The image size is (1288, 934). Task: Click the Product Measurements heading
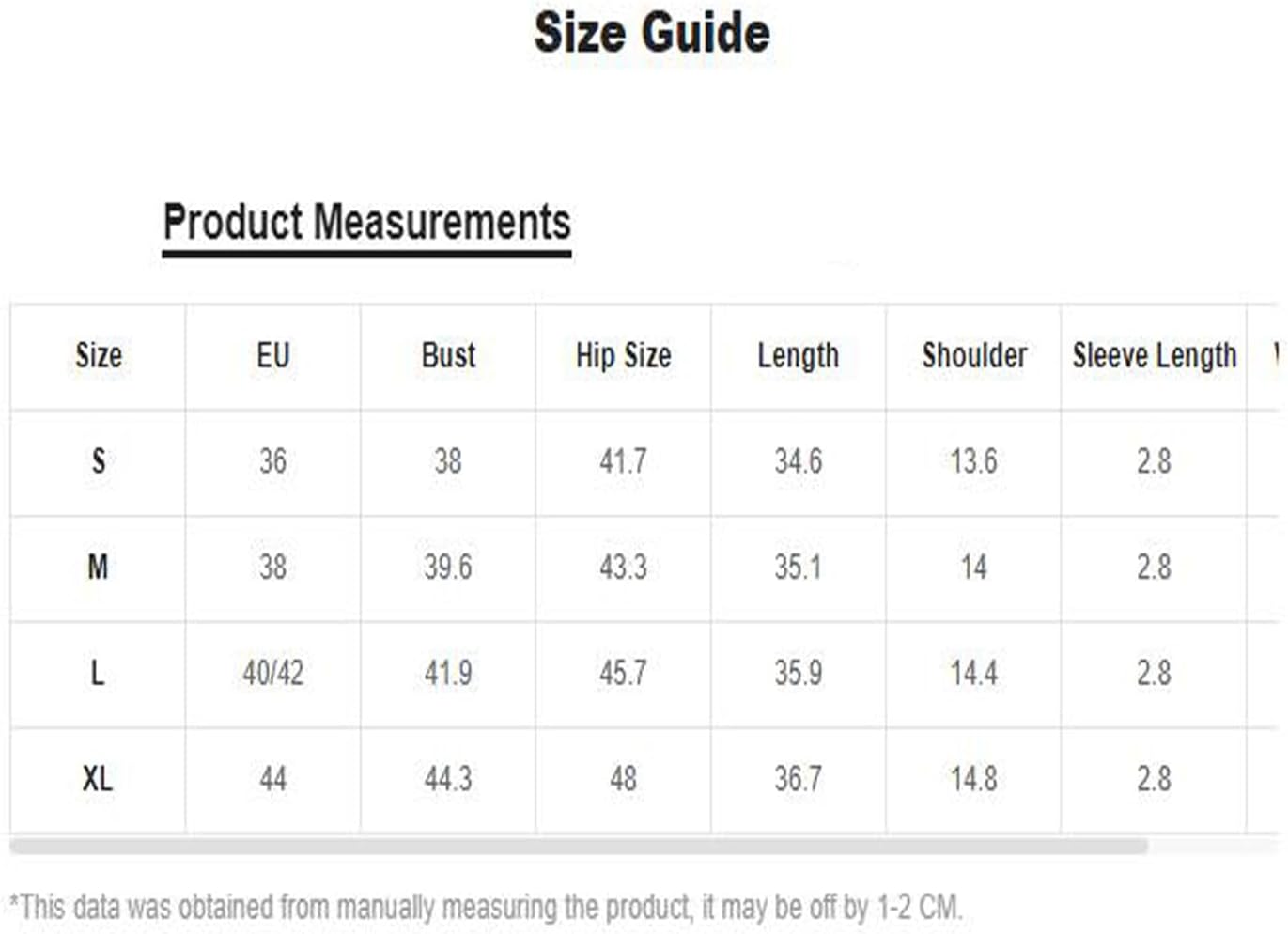366,223
